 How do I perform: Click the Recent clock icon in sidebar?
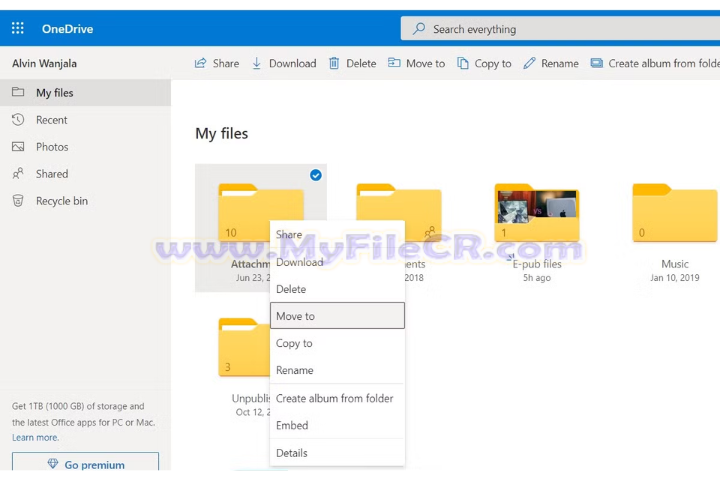pos(18,120)
